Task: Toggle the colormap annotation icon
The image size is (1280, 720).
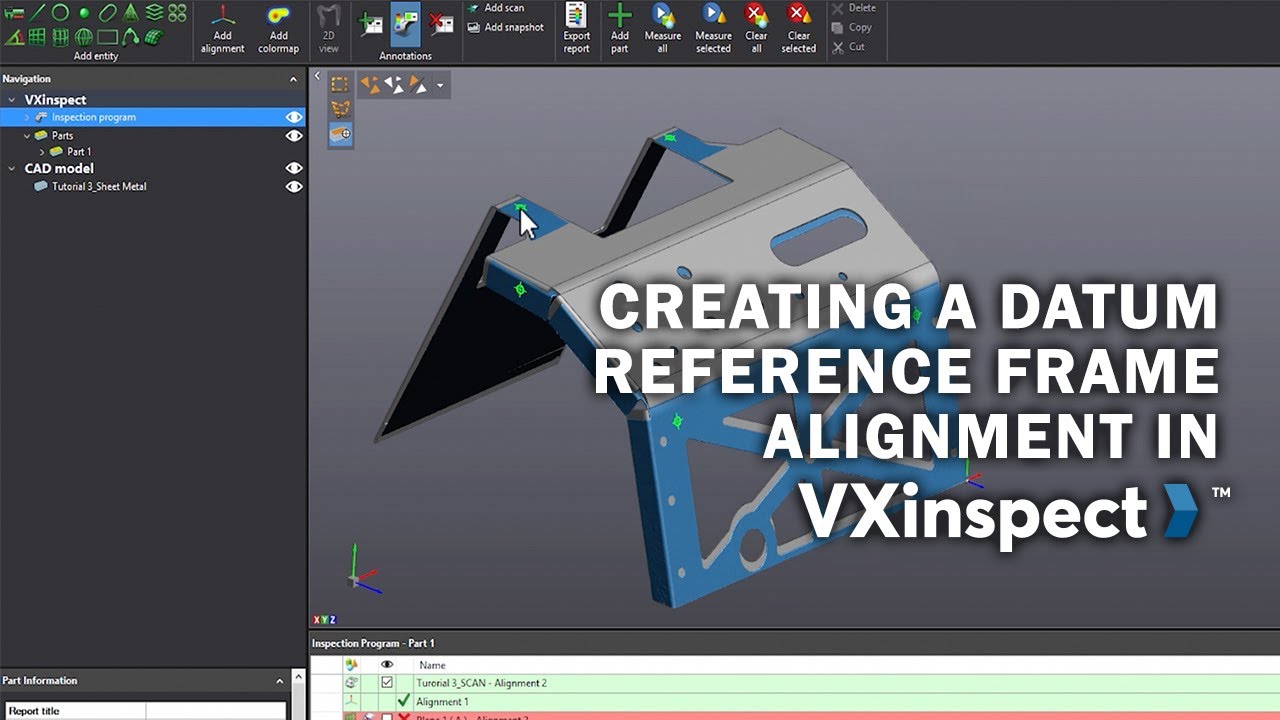Action: 405,24
